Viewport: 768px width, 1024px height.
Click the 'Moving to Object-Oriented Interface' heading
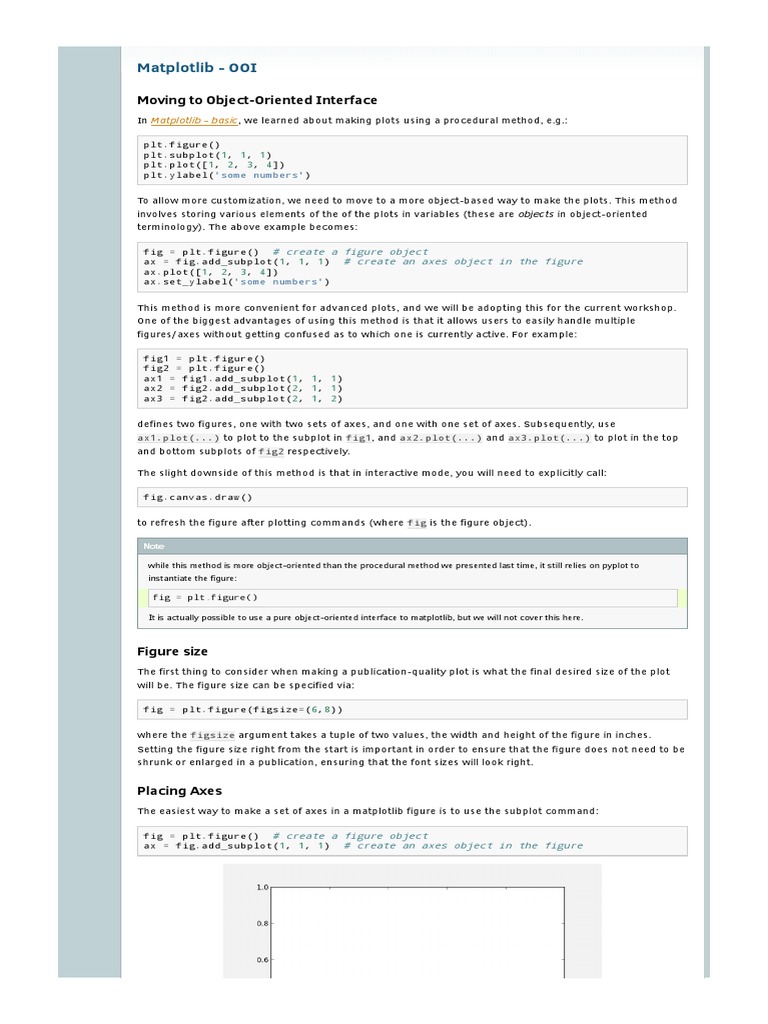click(257, 100)
